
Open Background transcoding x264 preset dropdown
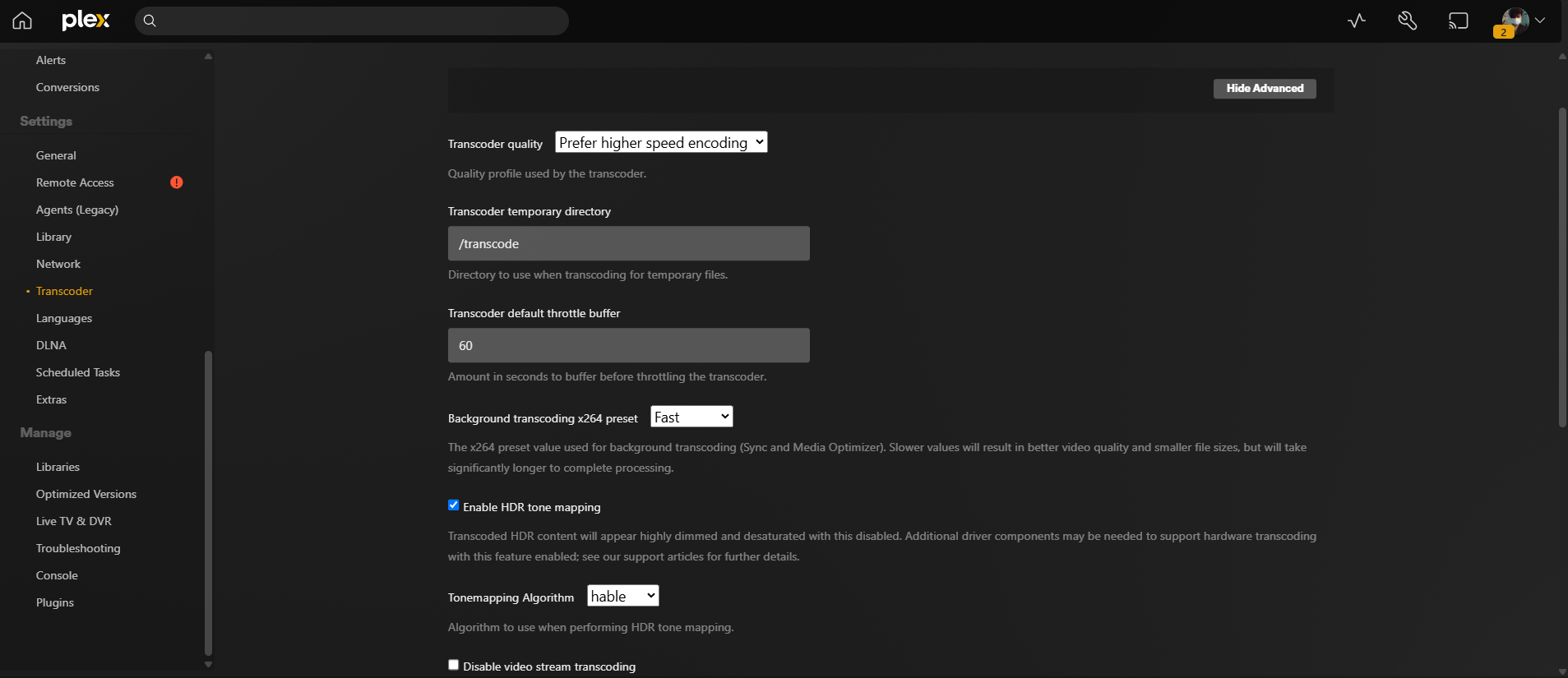pyautogui.click(x=691, y=417)
